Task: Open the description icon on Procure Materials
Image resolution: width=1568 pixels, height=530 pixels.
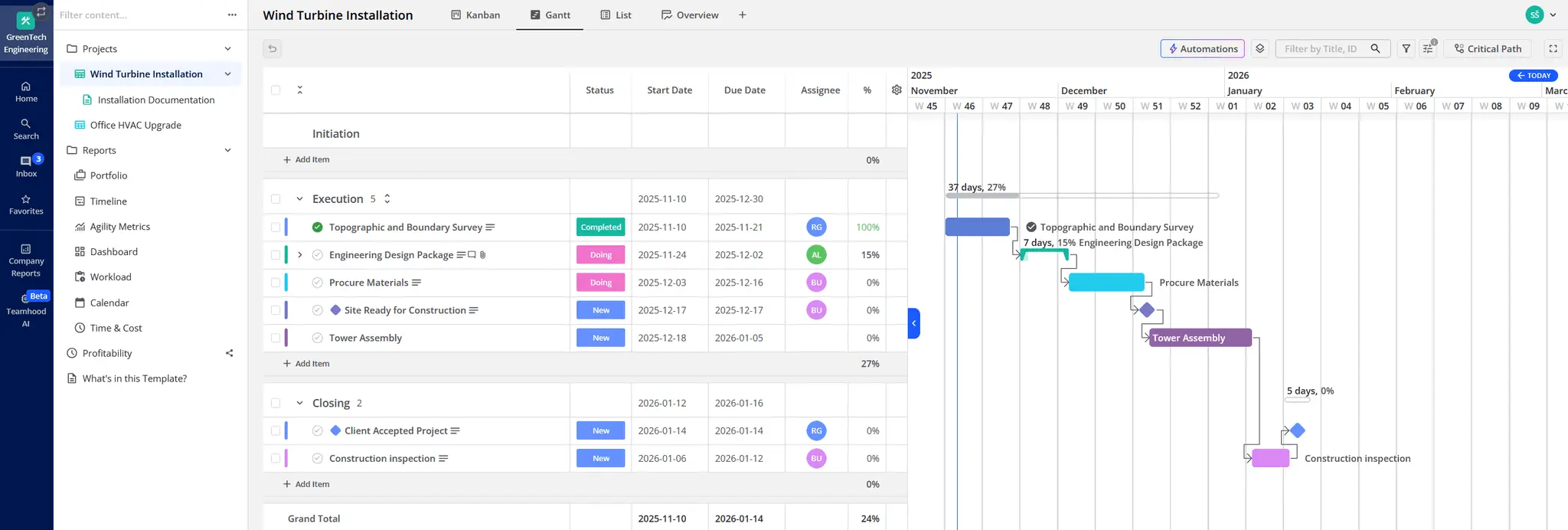Action: click(x=416, y=283)
